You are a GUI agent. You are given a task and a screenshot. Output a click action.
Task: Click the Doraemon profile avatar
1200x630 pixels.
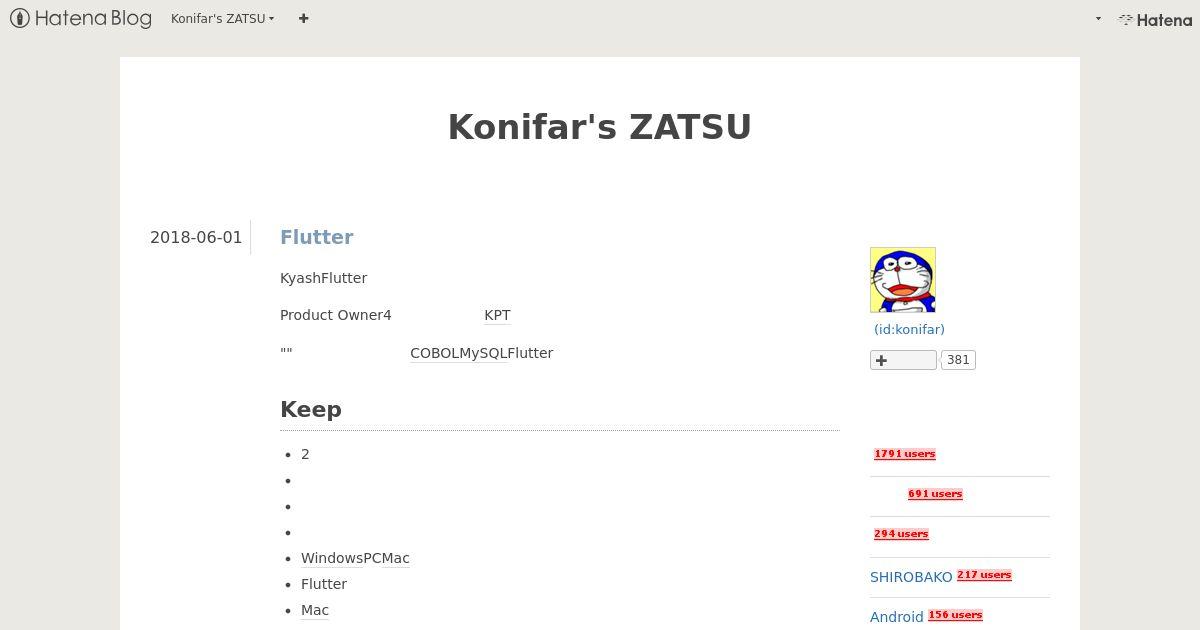pos(903,280)
